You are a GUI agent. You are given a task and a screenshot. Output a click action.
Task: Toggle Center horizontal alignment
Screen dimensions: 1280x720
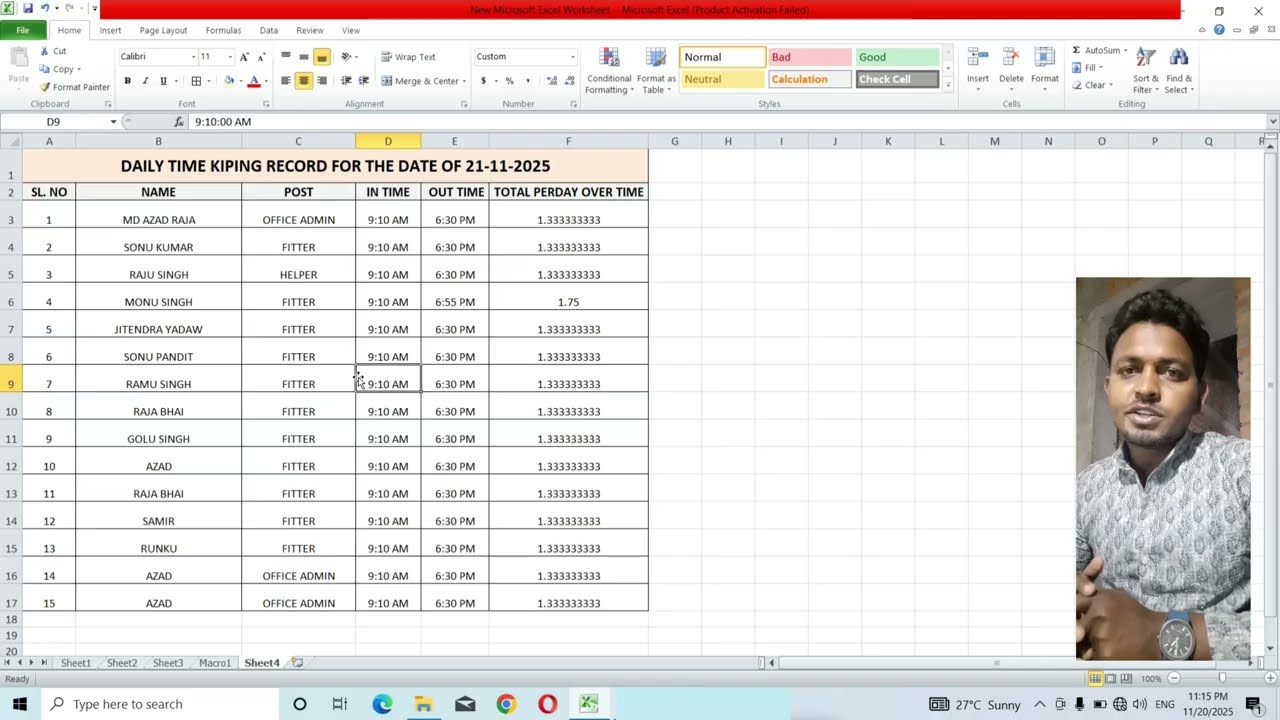304,81
